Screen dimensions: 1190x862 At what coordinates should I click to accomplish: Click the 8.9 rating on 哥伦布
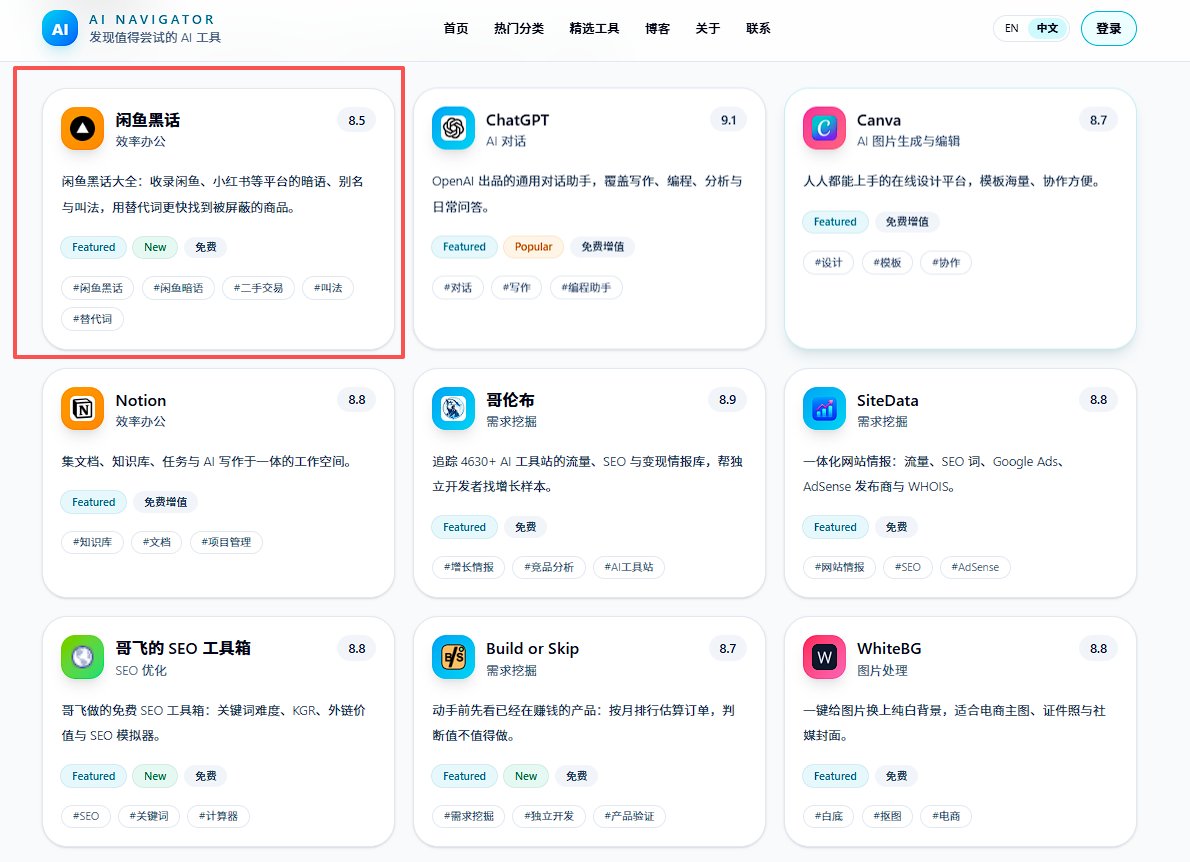click(x=728, y=400)
